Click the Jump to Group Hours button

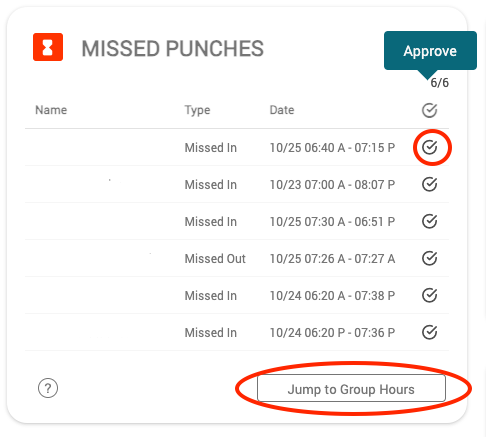point(351,388)
